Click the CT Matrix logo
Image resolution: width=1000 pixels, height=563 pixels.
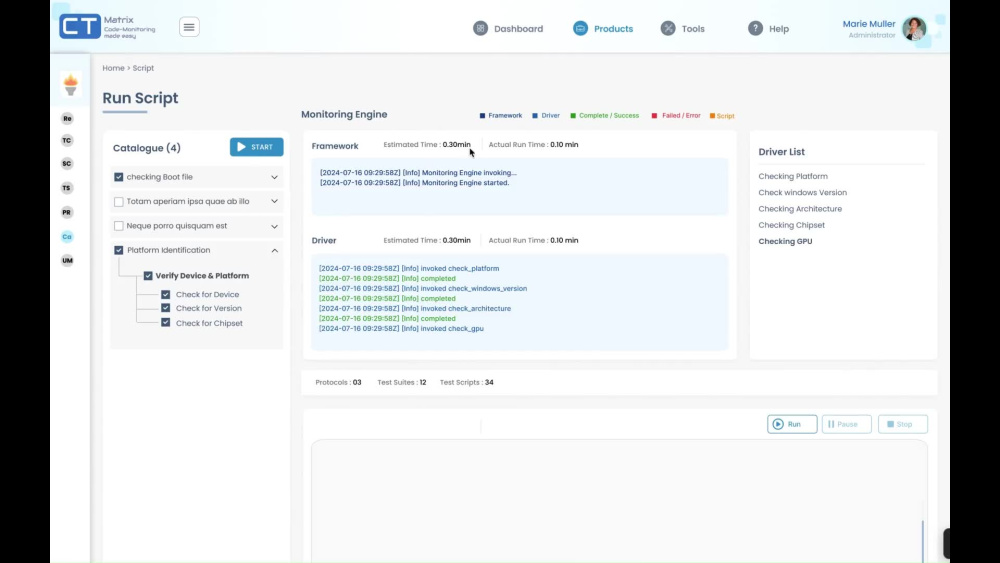[x=107, y=27]
